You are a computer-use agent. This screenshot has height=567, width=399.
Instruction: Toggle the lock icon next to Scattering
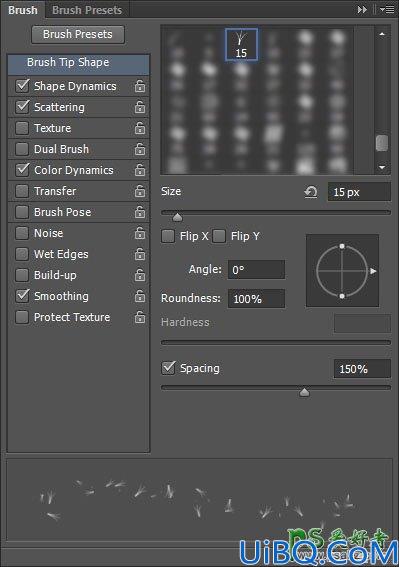click(x=140, y=107)
